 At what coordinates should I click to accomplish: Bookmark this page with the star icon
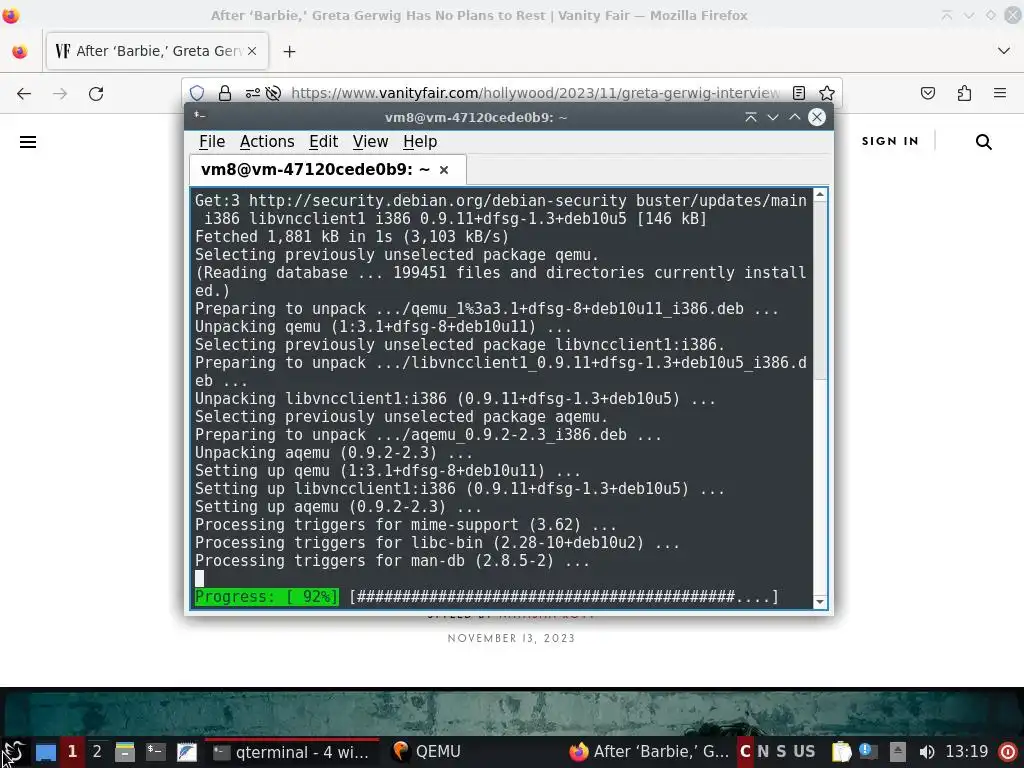point(827,93)
